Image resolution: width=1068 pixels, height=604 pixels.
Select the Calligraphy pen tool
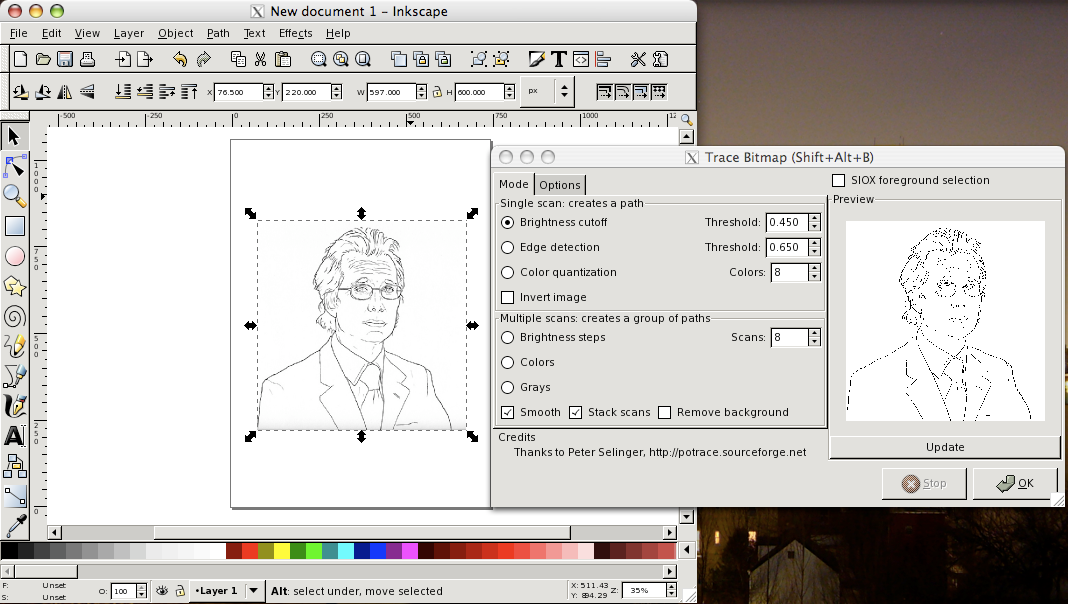pyautogui.click(x=14, y=406)
